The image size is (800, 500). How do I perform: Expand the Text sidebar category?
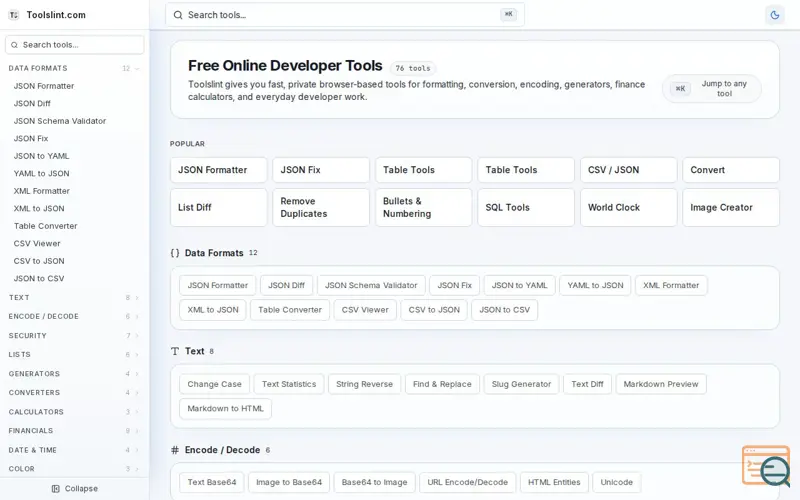pos(74,297)
